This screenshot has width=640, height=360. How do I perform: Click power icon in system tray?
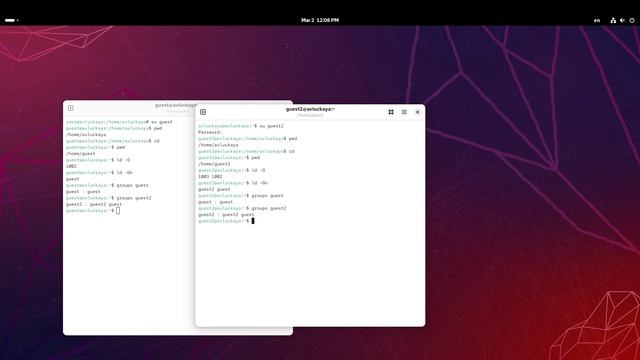click(x=632, y=20)
